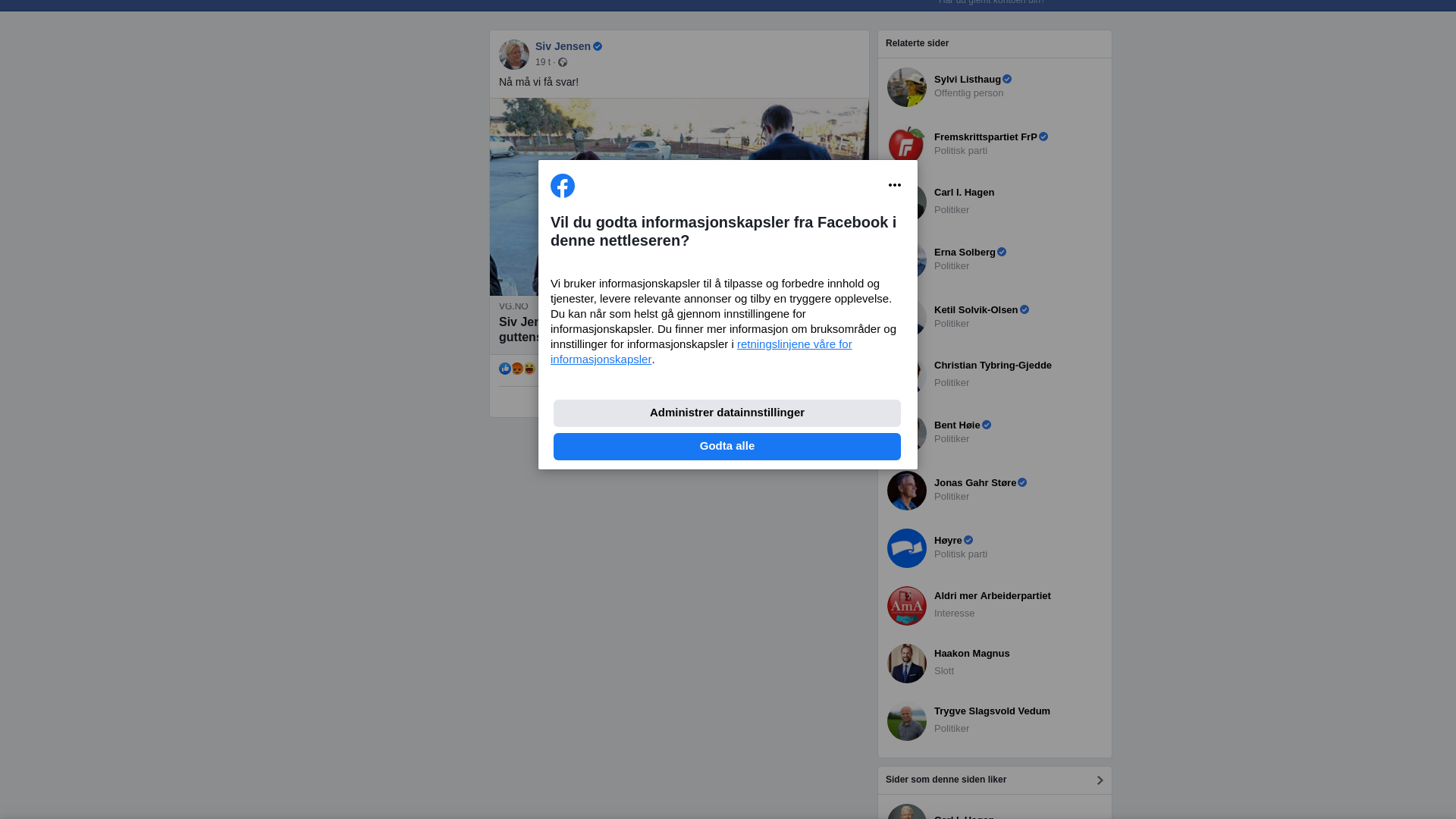Expand Sider som denne siden liker chevron

point(1100,780)
